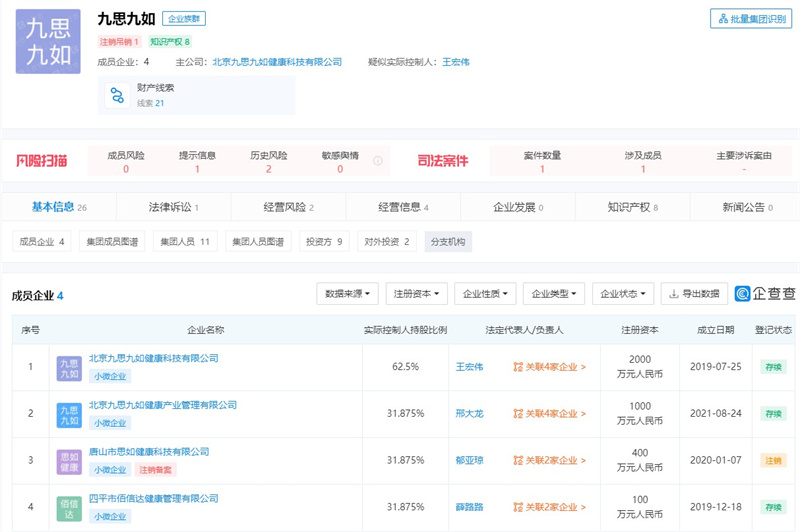Open 关联4家企业 link for 邢大龙
This screenshot has width=800, height=532.
pyautogui.click(x=549, y=414)
